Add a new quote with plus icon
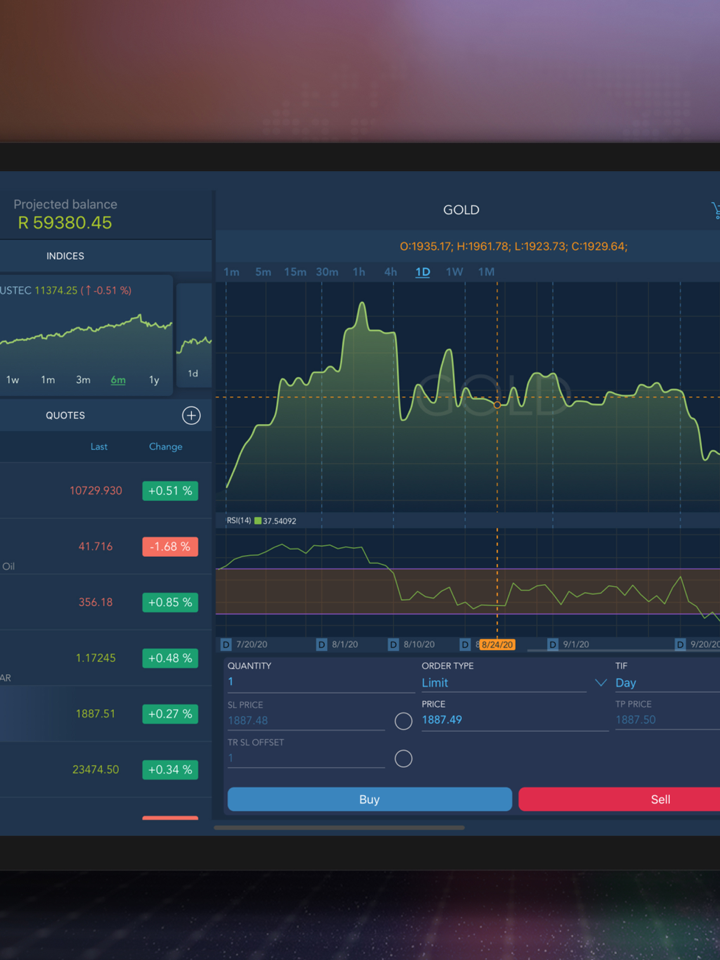This screenshot has width=720, height=960. point(191,415)
